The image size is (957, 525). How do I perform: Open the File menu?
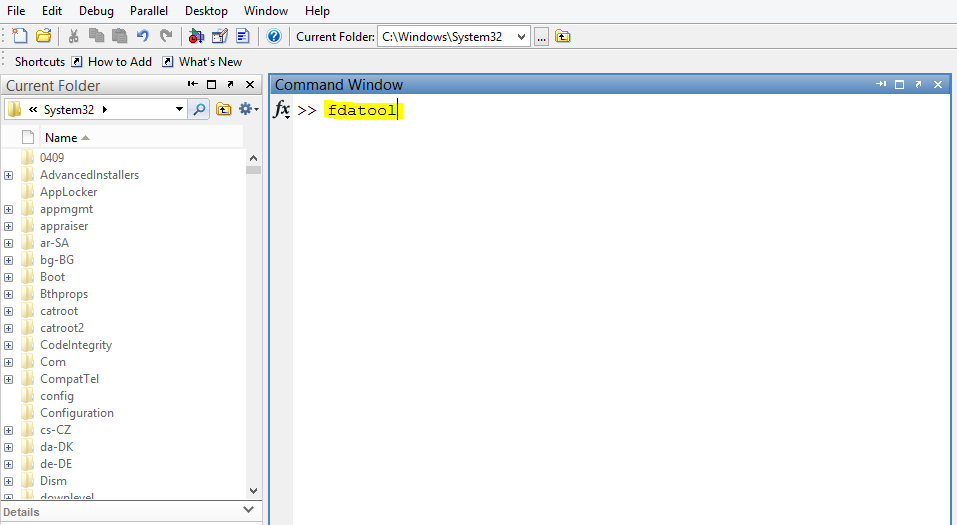pos(16,11)
